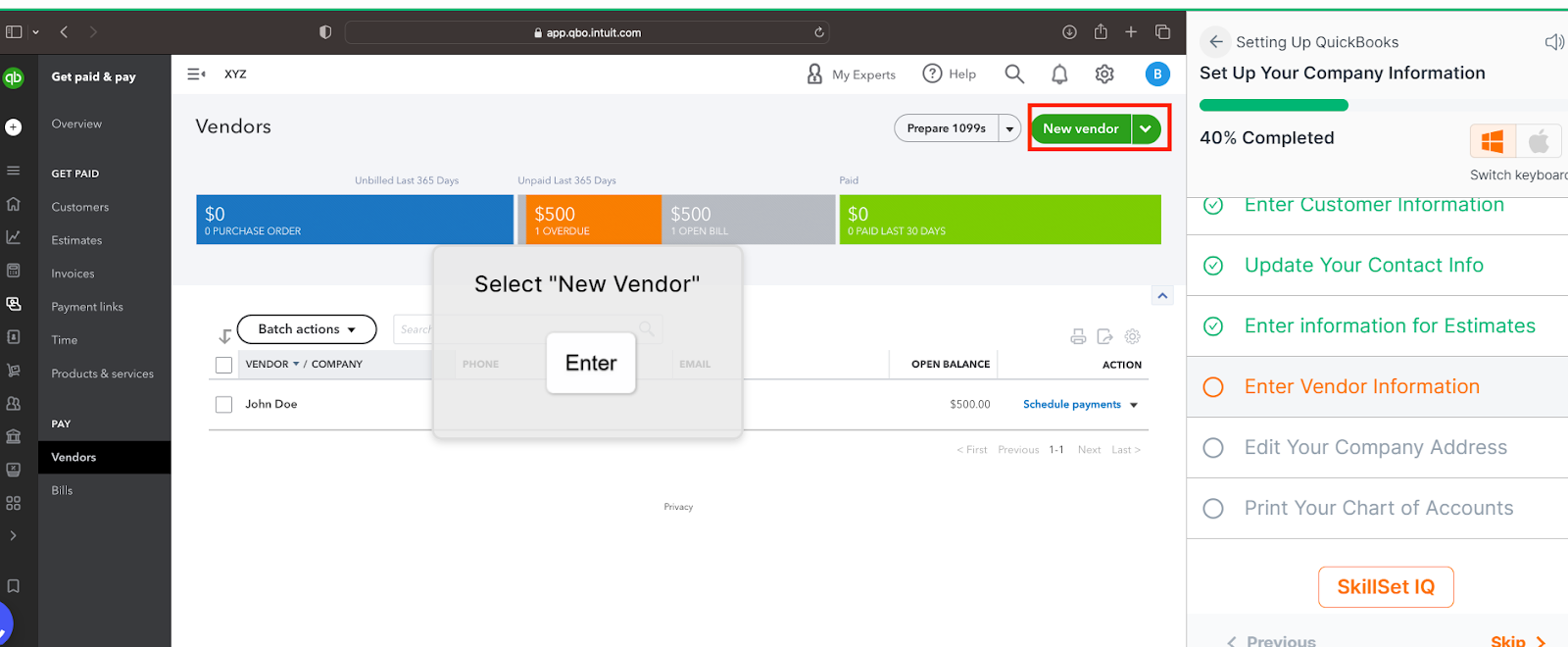
Task: Select the Print Your Chart of Accounts circle
Action: (1213, 509)
